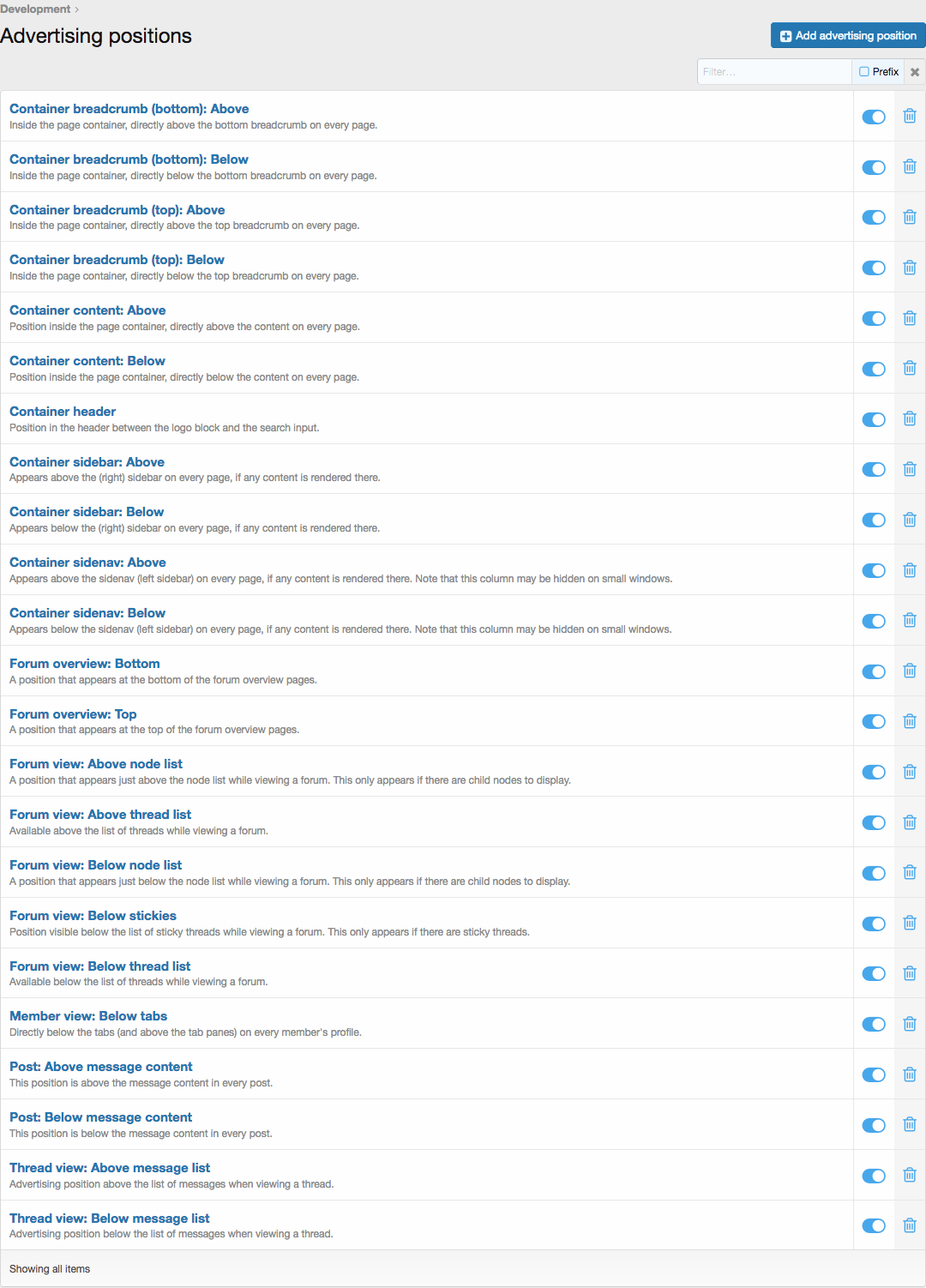The width and height of the screenshot is (926, 1288).
Task: Delete Member view: Below tabs position
Action: click(910, 1024)
